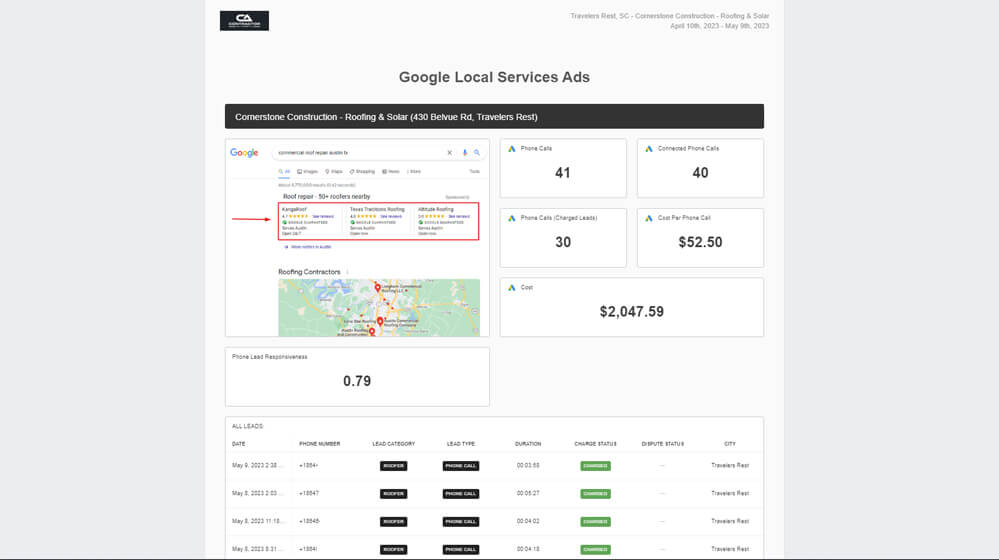Screen dimensions: 999x560
Task: Click the ROOFER badge in the May 9 2:38 row
Action: (x=394, y=466)
